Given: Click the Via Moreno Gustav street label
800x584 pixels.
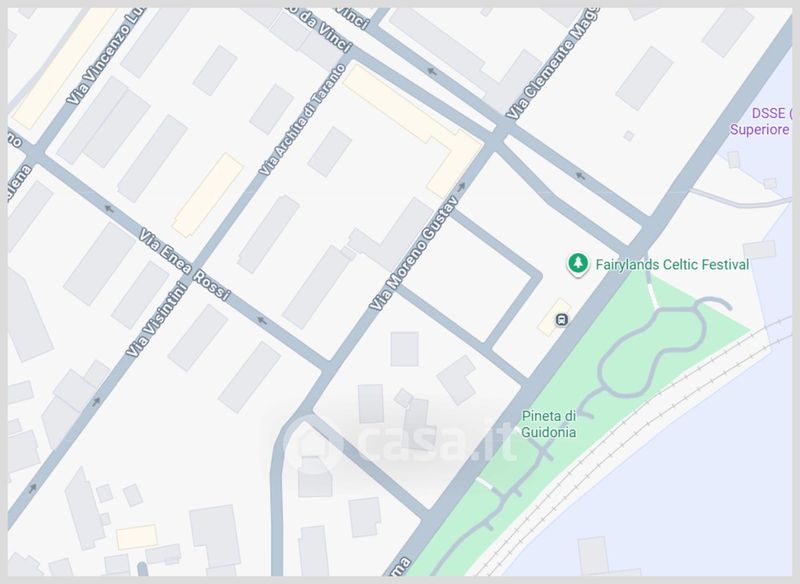Looking at the screenshot, I should tap(413, 252).
